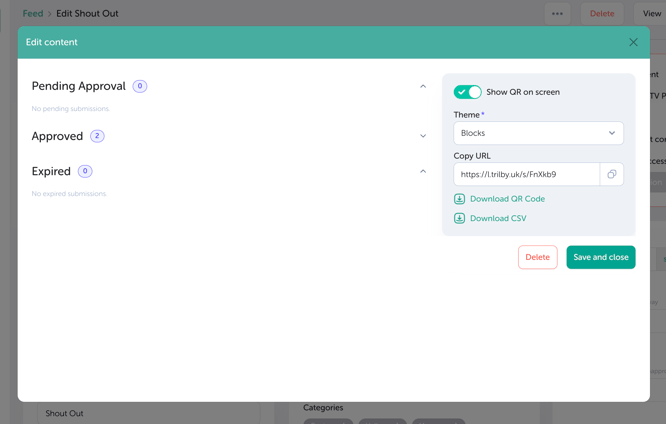Click the Pending Approval count badge
The image size is (666, 424).
click(140, 86)
